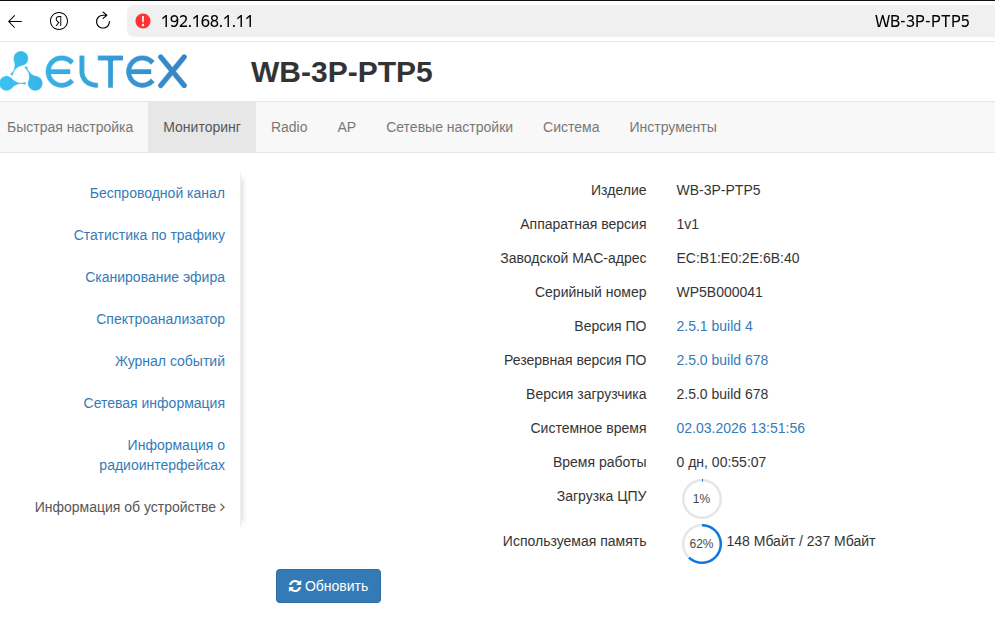Image resolution: width=995 pixels, height=624 pixels.
Task: Open Информация о радиоинтерфейсах
Action: tap(162, 455)
